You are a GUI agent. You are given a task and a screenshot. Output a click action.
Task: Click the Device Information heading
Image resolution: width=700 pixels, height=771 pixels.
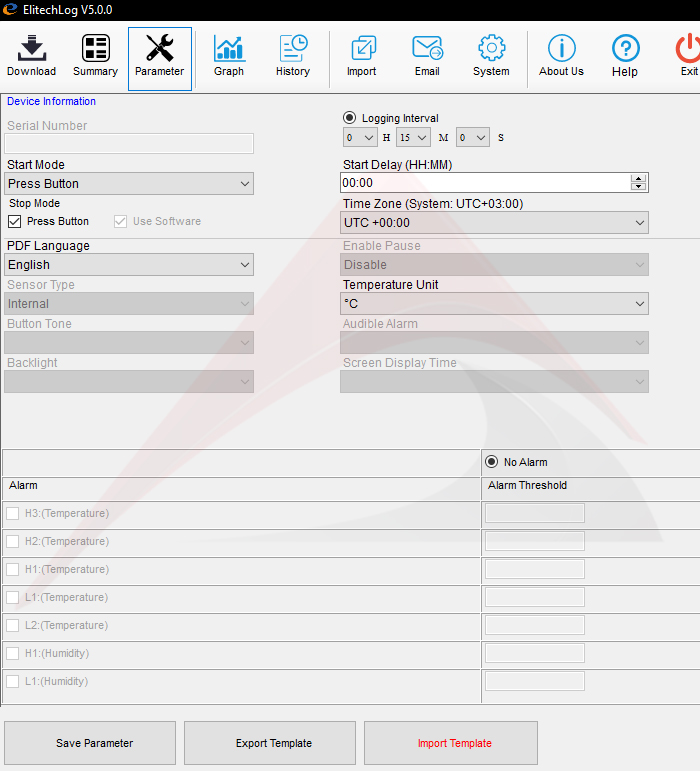click(x=51, y=101)
